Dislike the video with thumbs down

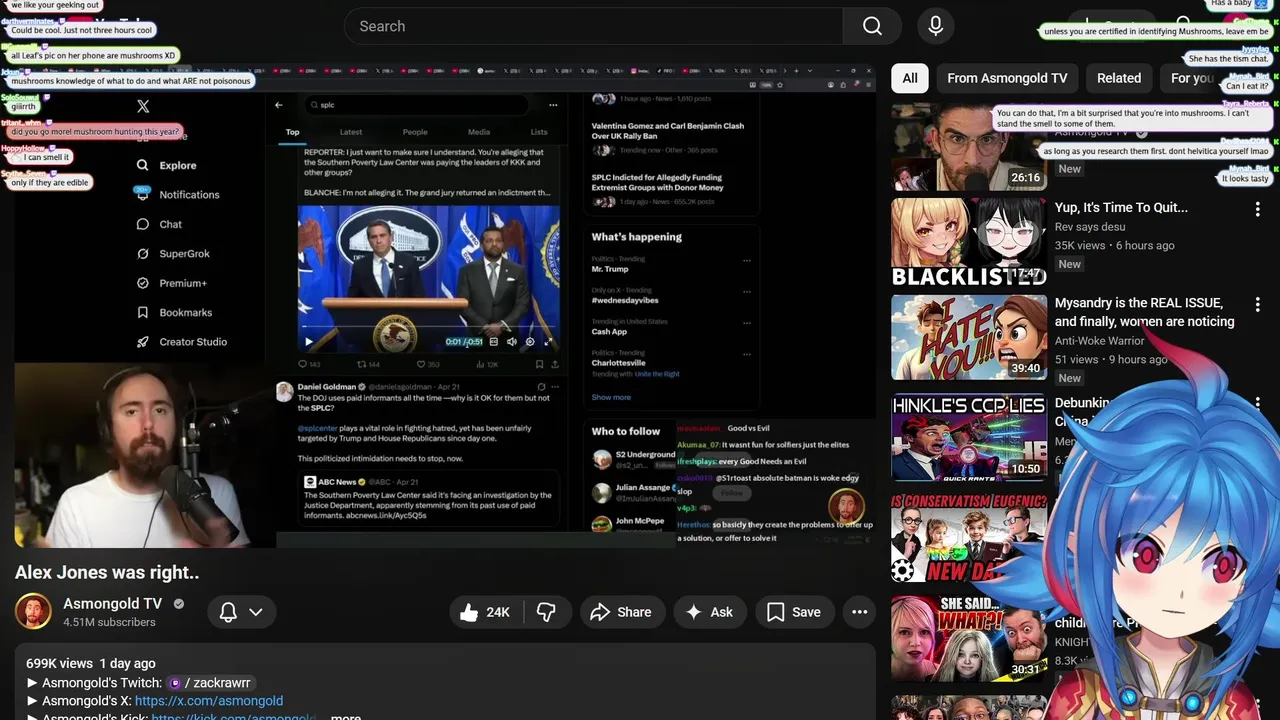pos(546,612)
